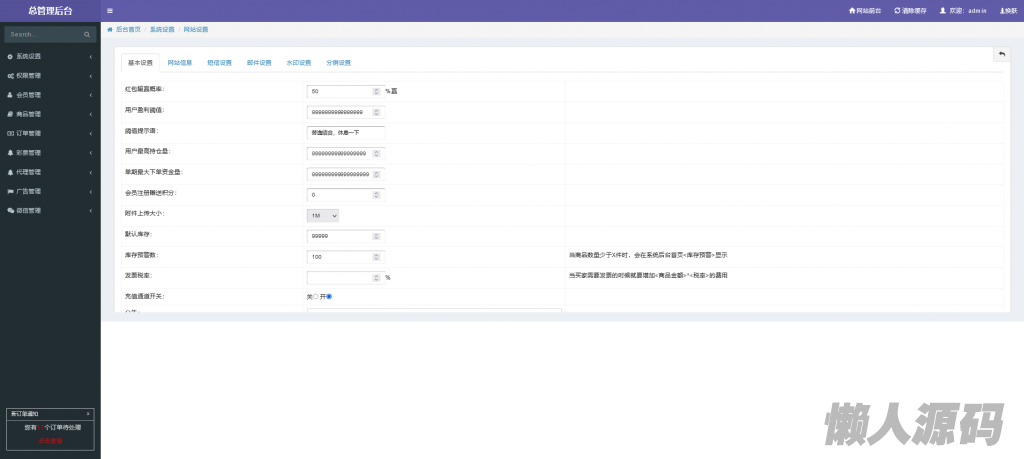The image size is (1024, 459).
Task: Expand the 订单管理 sidebar menu
Action: pos(50,133)
